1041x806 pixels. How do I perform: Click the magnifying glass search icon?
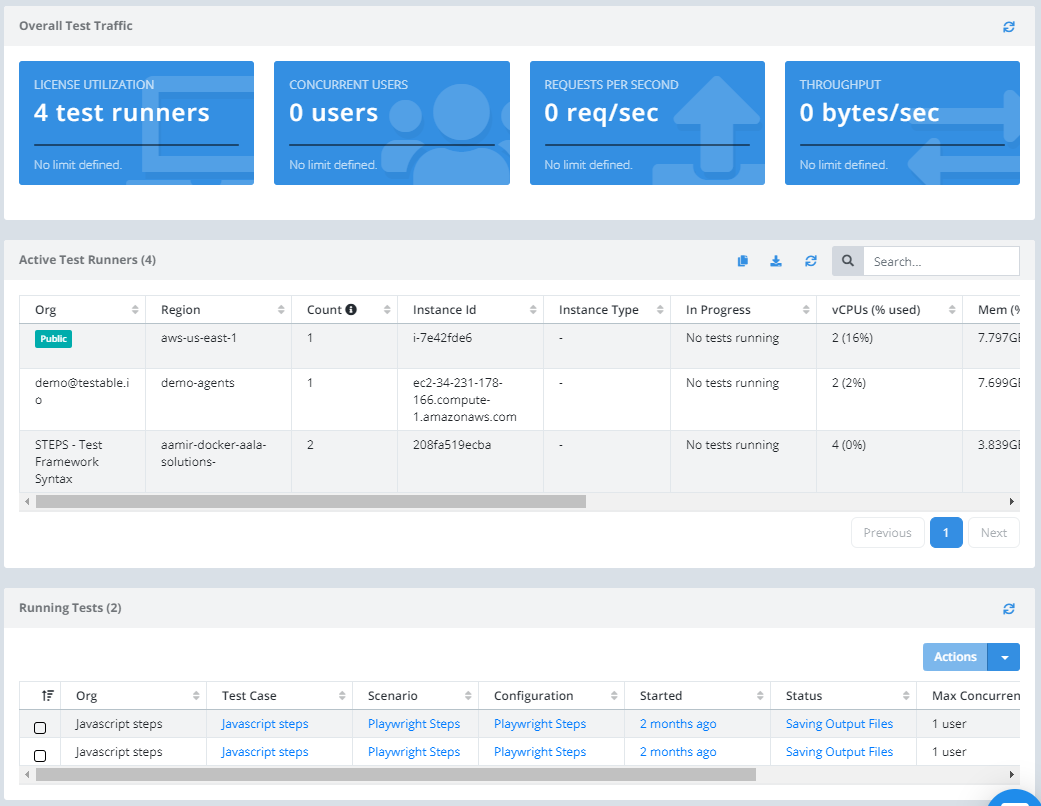click(848, 261)
